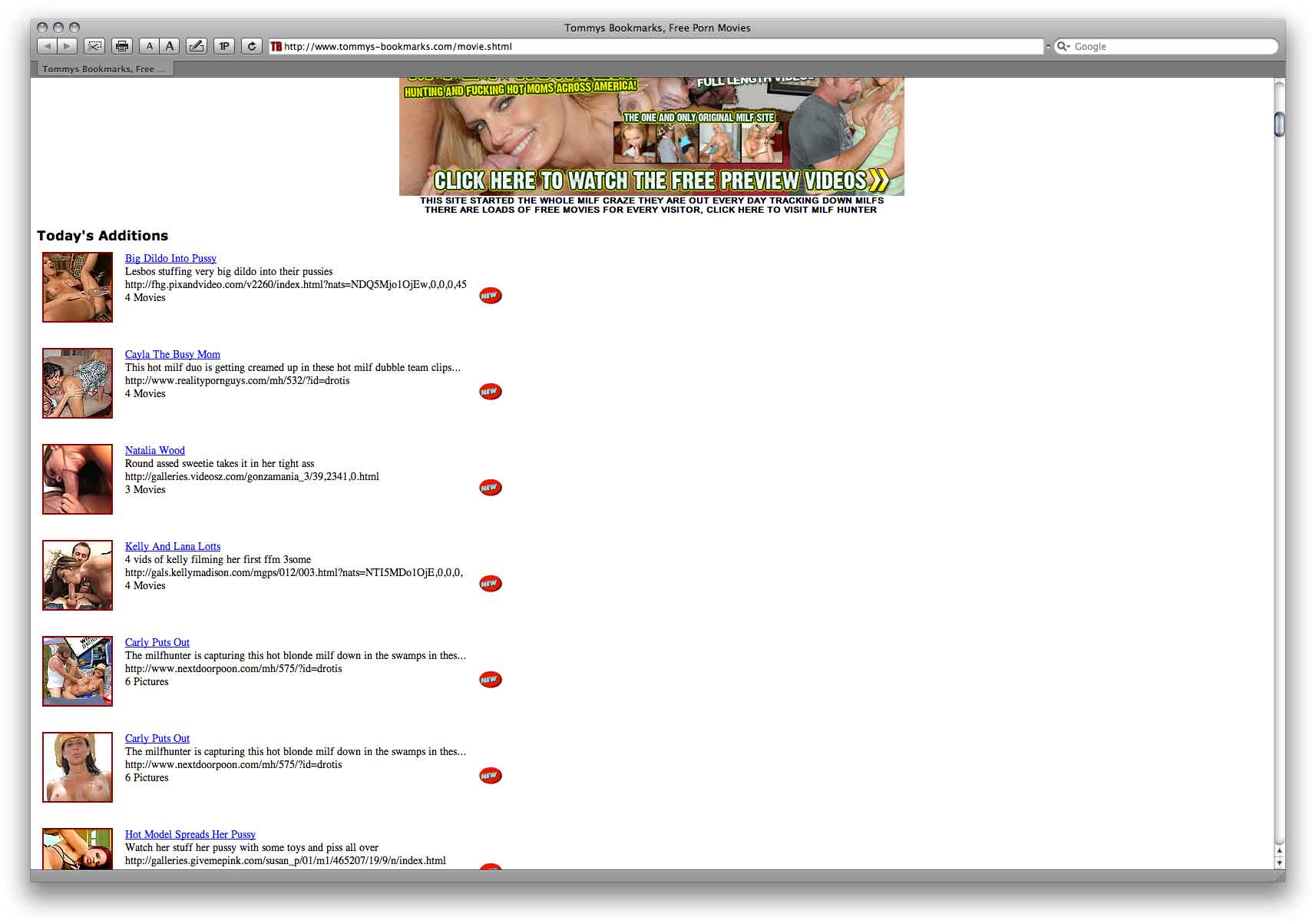The image size is (1316, 924).
Task: Select the Tommys Bookmarks tab
Action: pyautogui.click(x=104, y=69)
